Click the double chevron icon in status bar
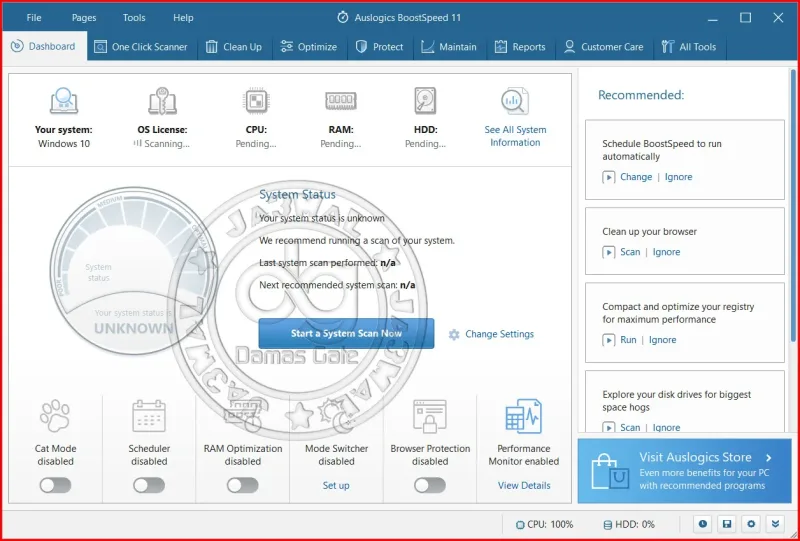This screenshot has width=800, height=541. coord(775,524)
